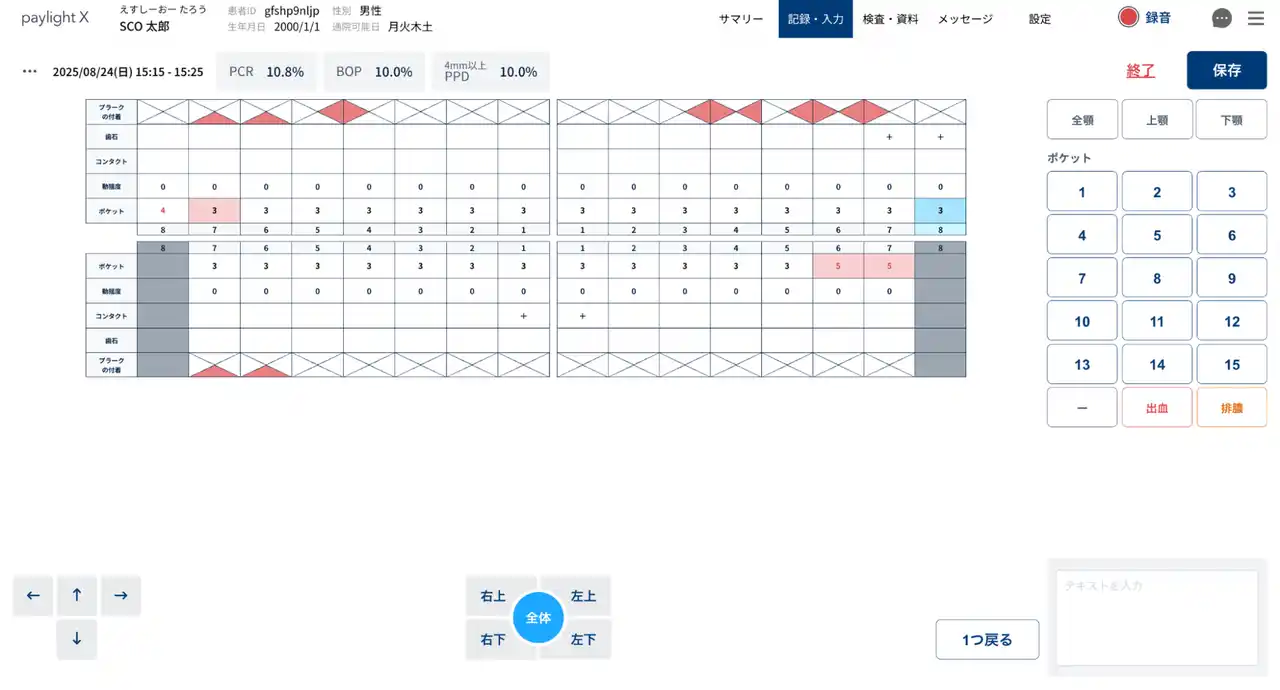Viewport: 1280px width, 690px height.
Task: Select the 下顎 jaw range button
Action: [1231, 120]
